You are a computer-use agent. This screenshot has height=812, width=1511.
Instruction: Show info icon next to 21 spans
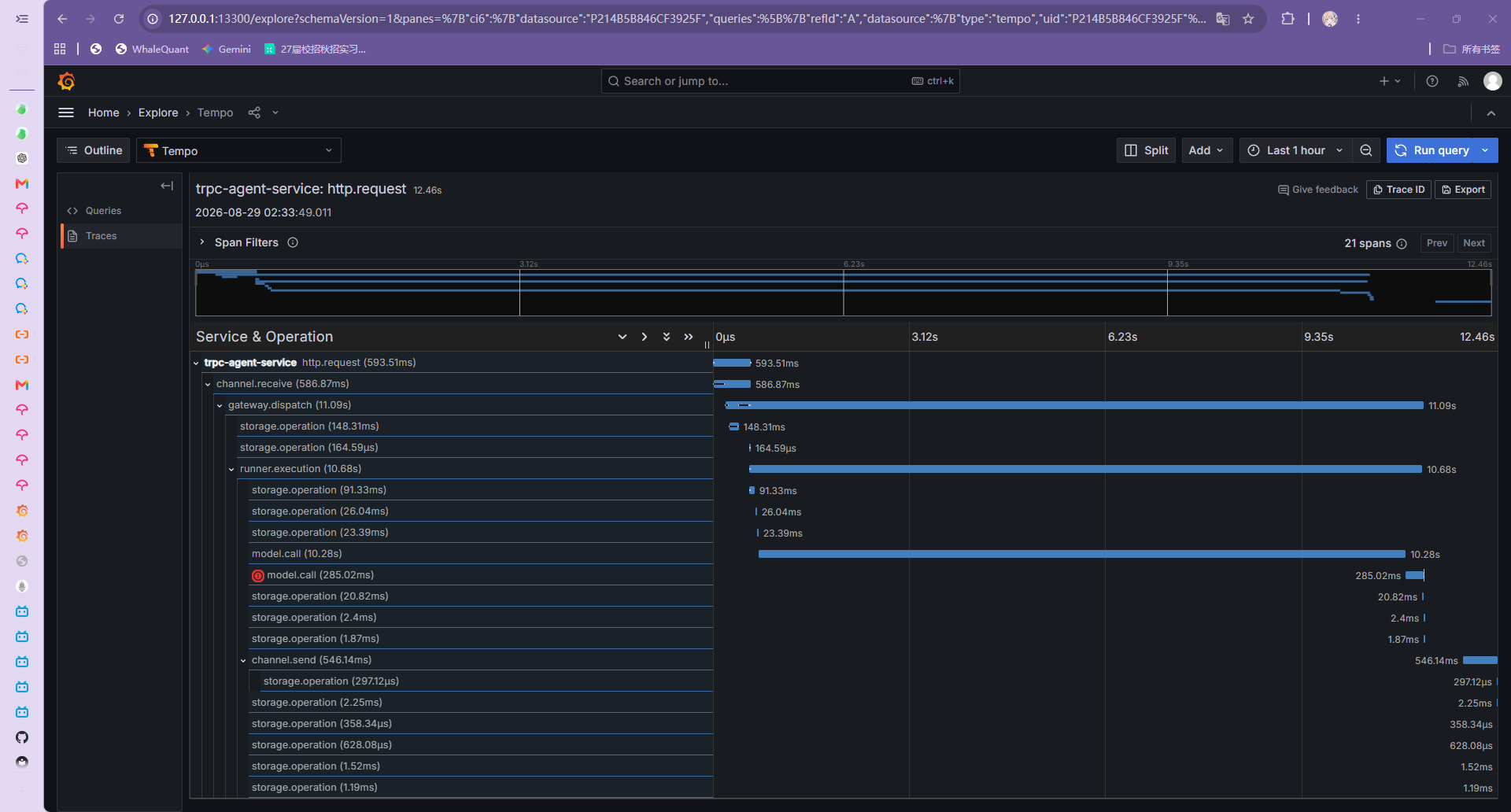point(1402,244)
